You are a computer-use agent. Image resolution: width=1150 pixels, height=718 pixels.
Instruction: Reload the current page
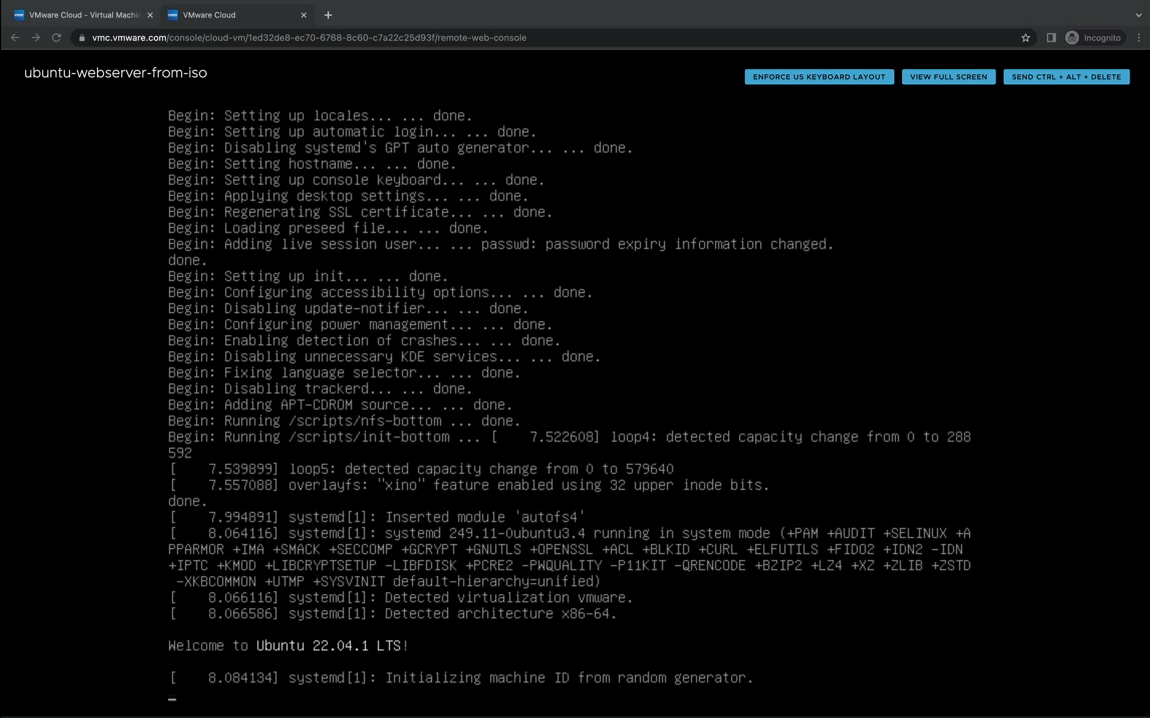click(x=56, y=37)
